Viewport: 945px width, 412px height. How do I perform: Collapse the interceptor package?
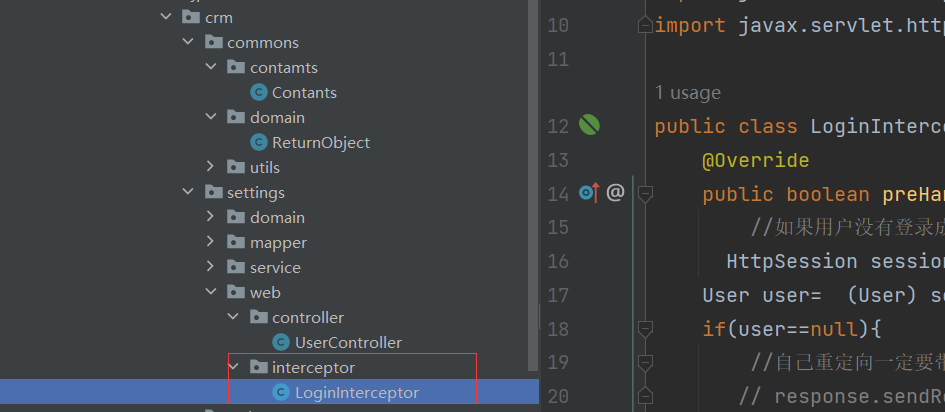tap(233, 368)
